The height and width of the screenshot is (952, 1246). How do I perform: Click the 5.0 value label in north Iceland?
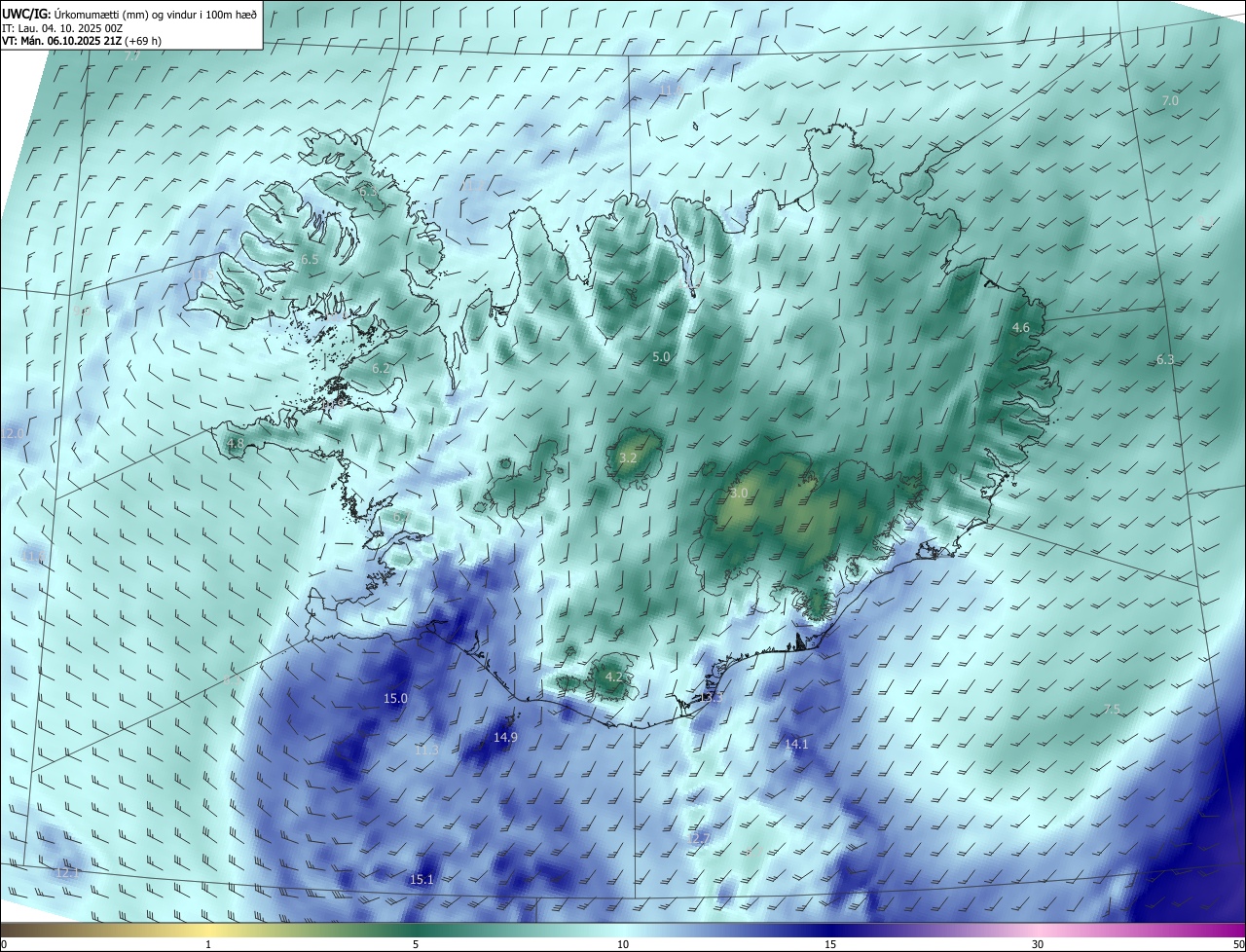[661, 357]
